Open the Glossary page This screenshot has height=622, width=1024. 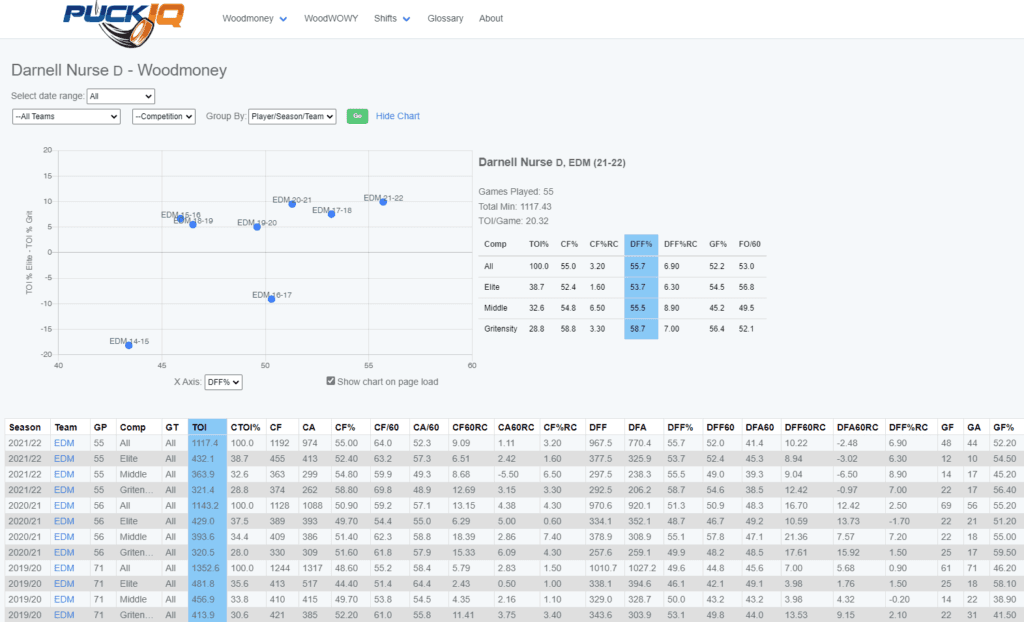pyautogui.click(x=445, y=19)
